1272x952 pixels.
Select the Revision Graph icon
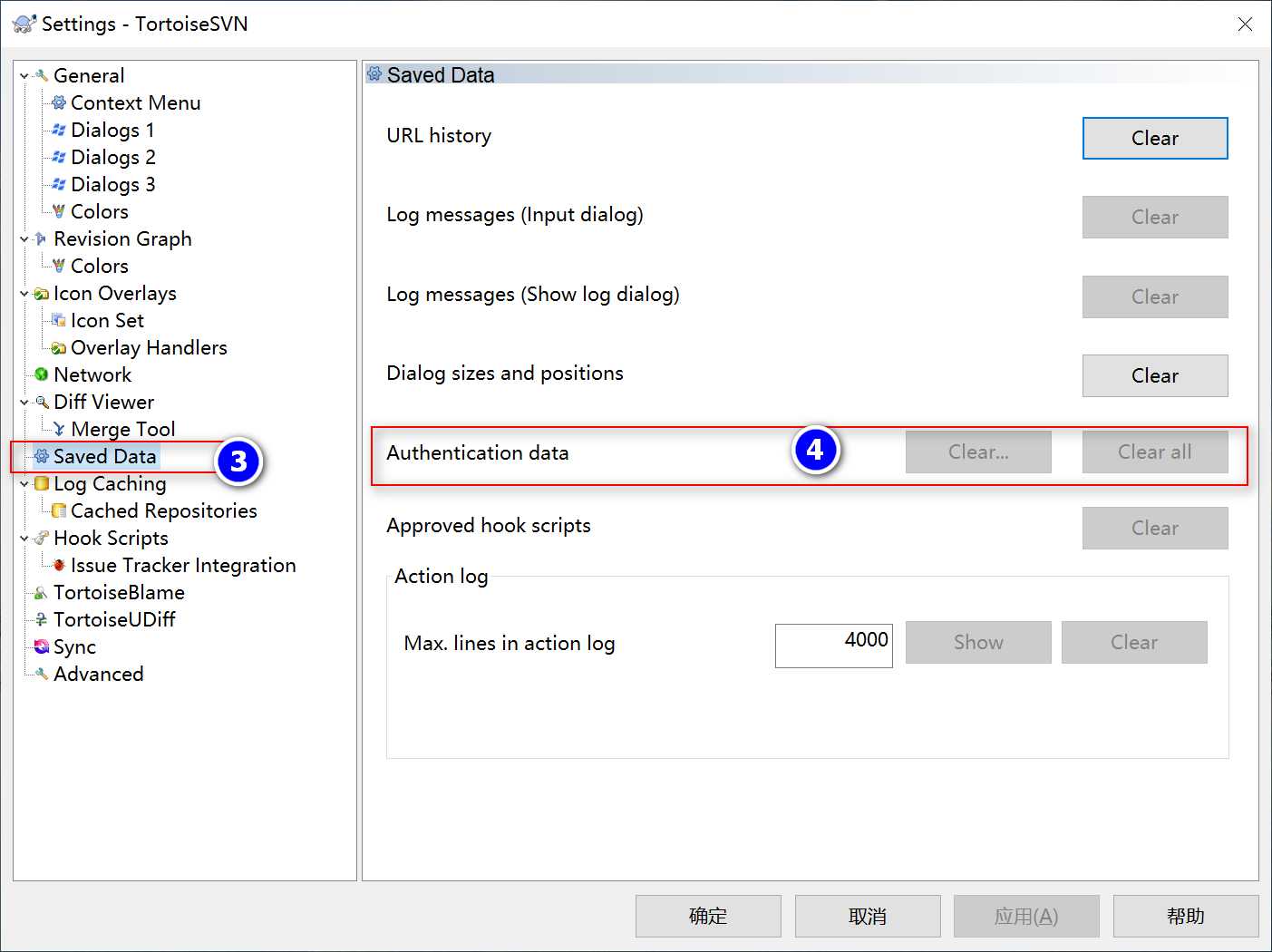tap(41, 238)
